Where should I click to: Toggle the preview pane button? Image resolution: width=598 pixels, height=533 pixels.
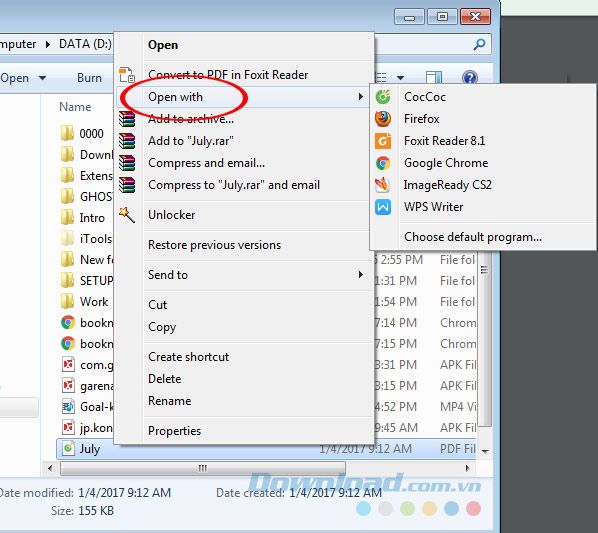(434, 78)
